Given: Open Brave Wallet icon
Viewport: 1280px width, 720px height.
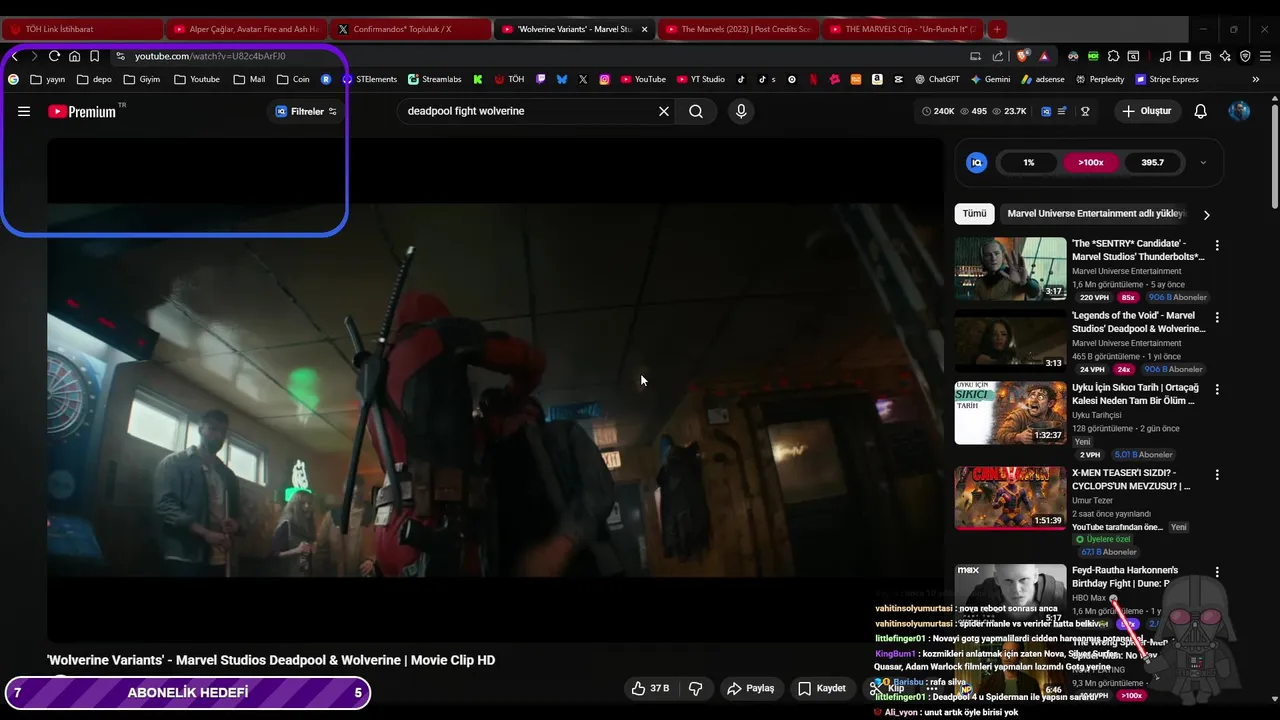Looking at the screenshot, I should pos(1205,56).
